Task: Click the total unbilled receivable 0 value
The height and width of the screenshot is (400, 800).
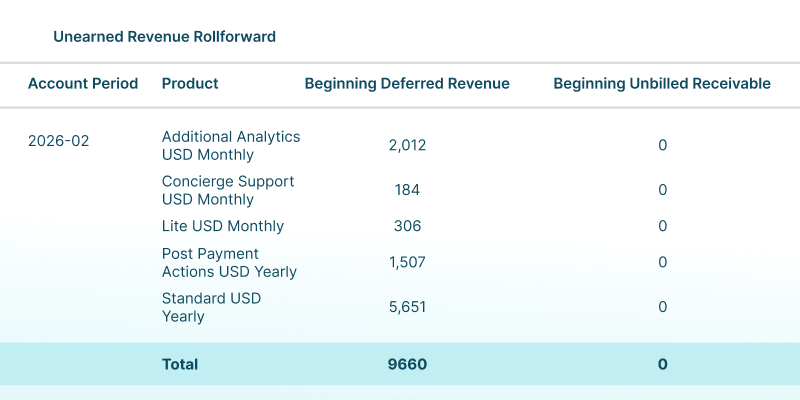Action: pos(662,364)
